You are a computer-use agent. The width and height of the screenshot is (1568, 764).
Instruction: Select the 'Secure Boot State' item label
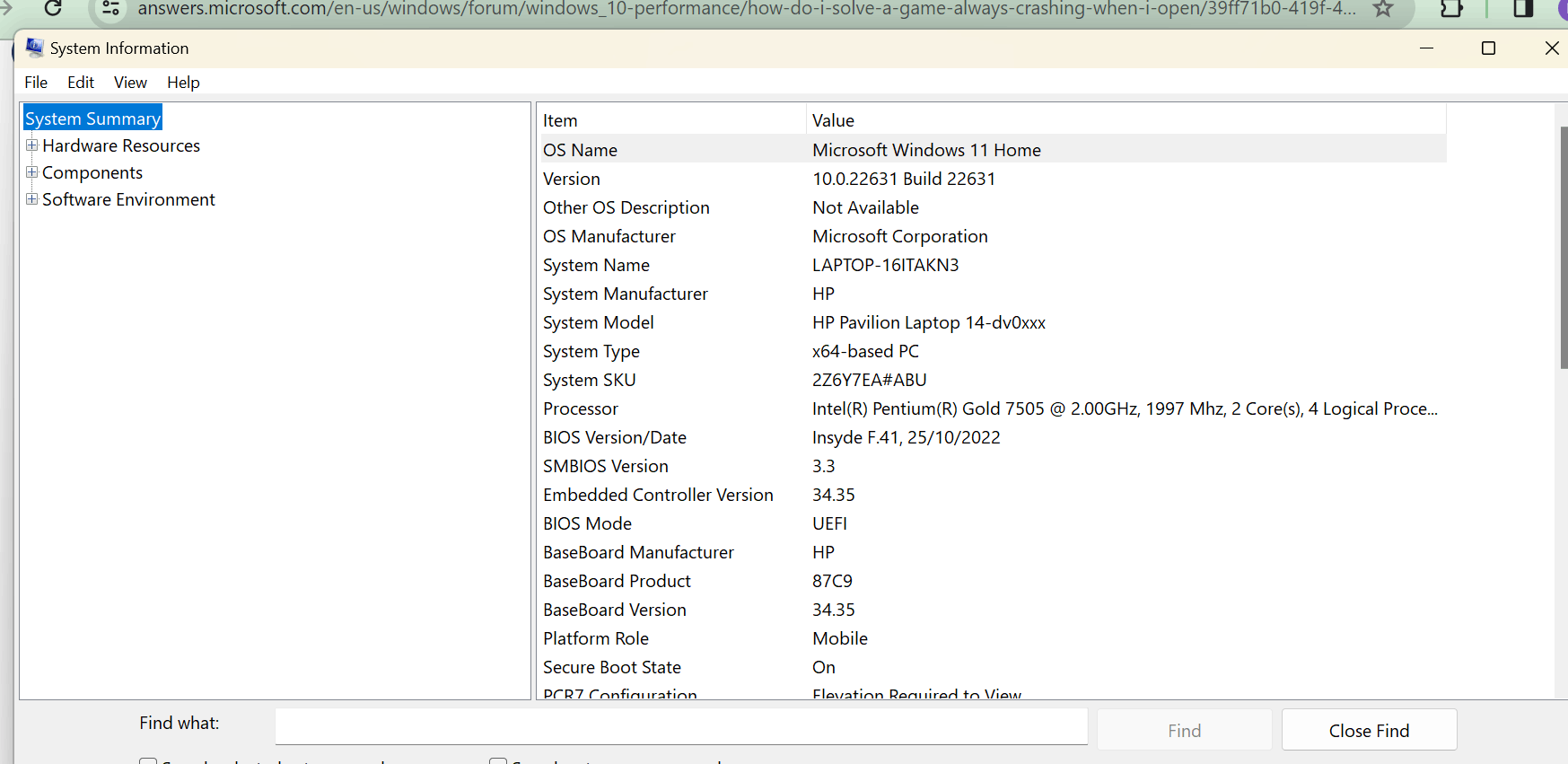click(x=612, y=667)
